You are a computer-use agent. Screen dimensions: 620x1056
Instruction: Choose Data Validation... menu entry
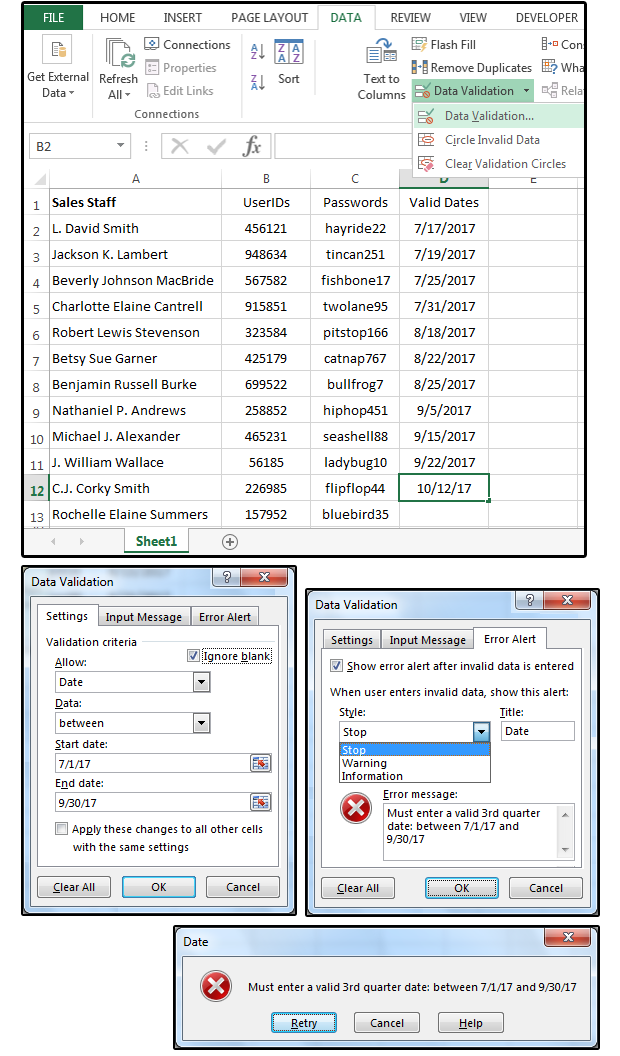tap(497, 116)
